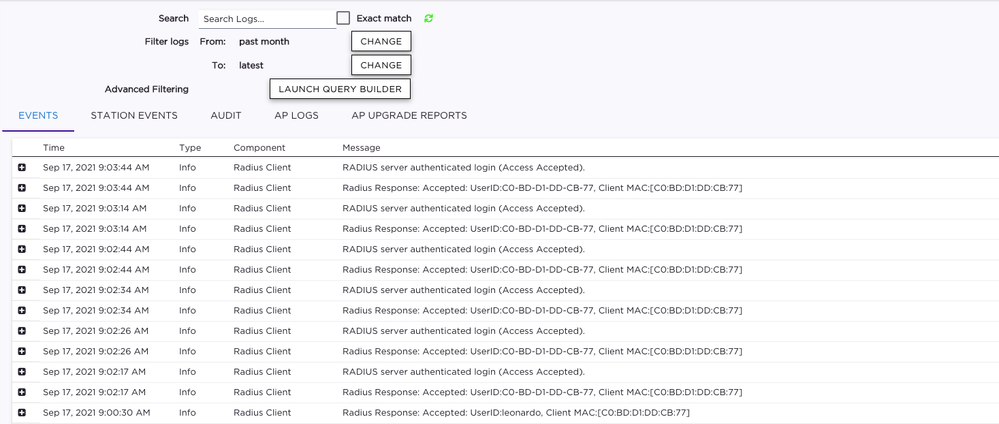Expand first 9:02:44 AM event row
Screen dimensions: 999x424
pyautogui.click(x=22, y=249)
